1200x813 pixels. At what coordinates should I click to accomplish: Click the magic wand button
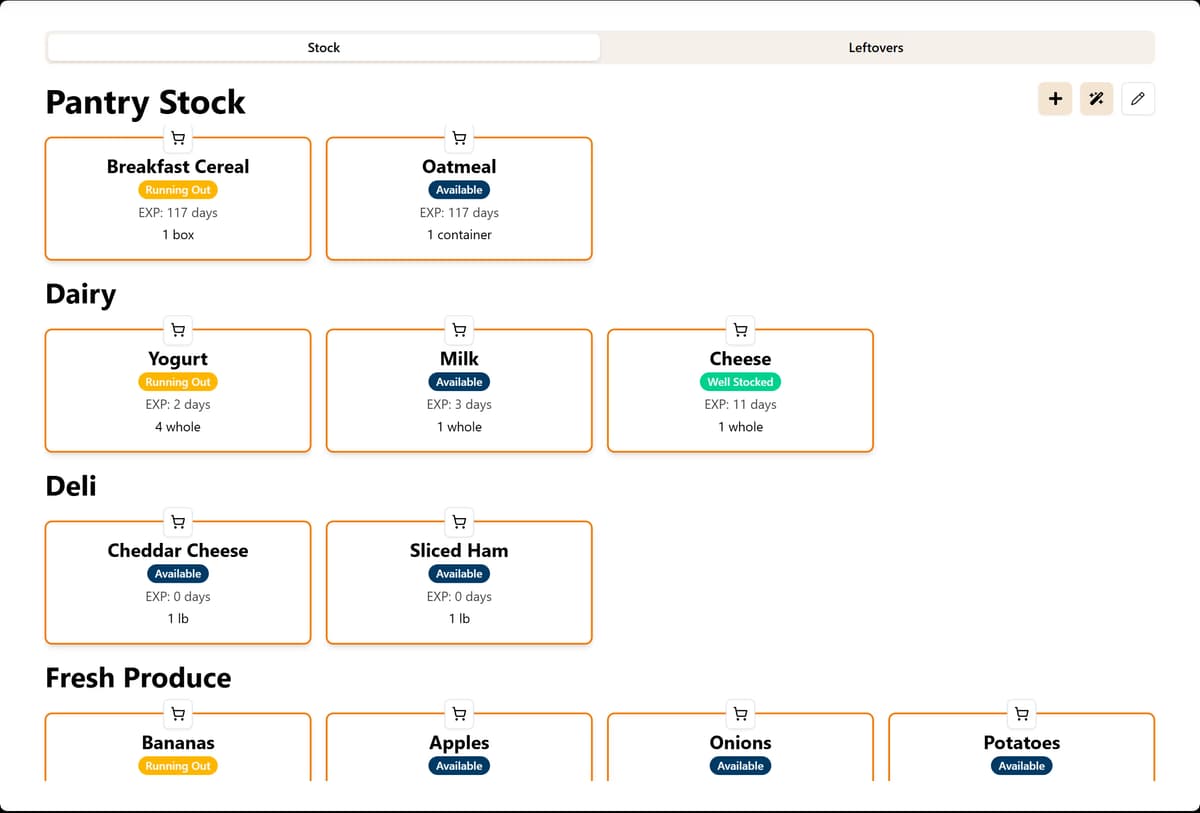pyautogui.click(x=1096, y=98)
